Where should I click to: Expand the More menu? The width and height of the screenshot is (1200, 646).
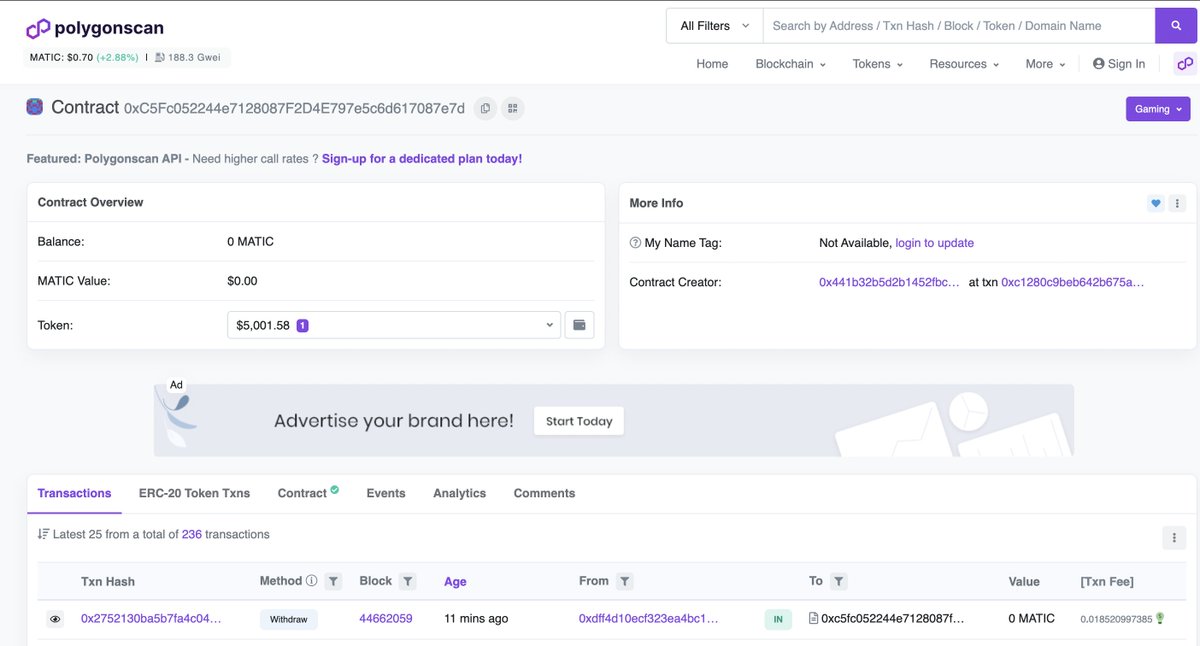click(x=1045, y=64)
